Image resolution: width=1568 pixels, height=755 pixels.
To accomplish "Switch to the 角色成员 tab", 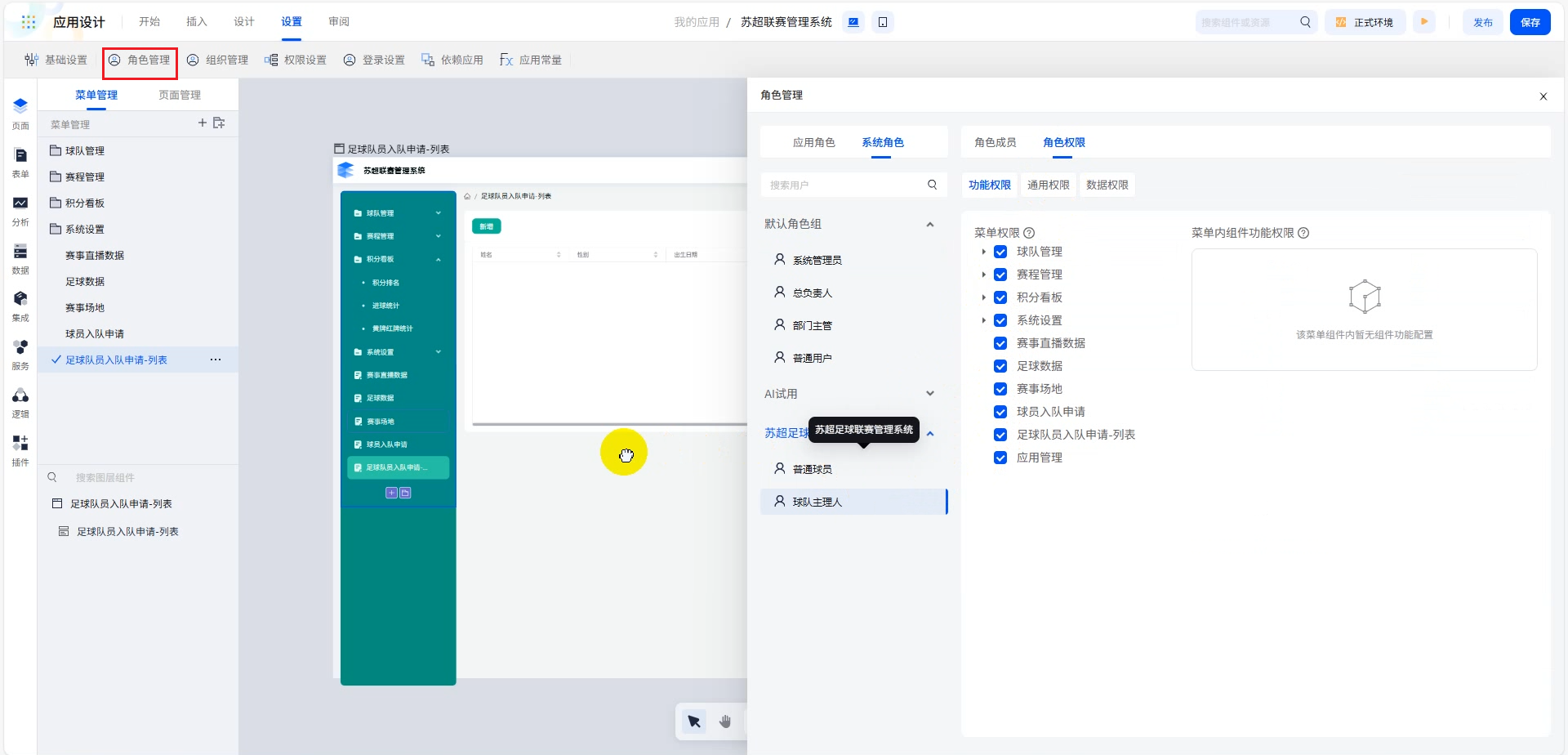I will tap(996, 142).
